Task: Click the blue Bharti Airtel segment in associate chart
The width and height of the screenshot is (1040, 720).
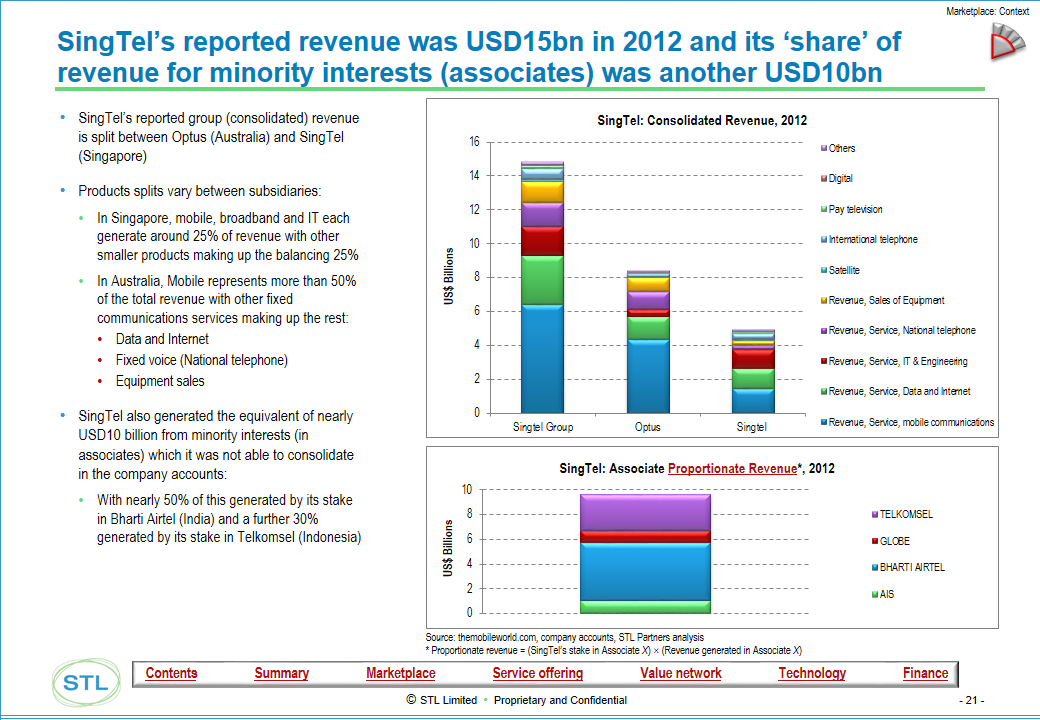Action: click(645, 571)
